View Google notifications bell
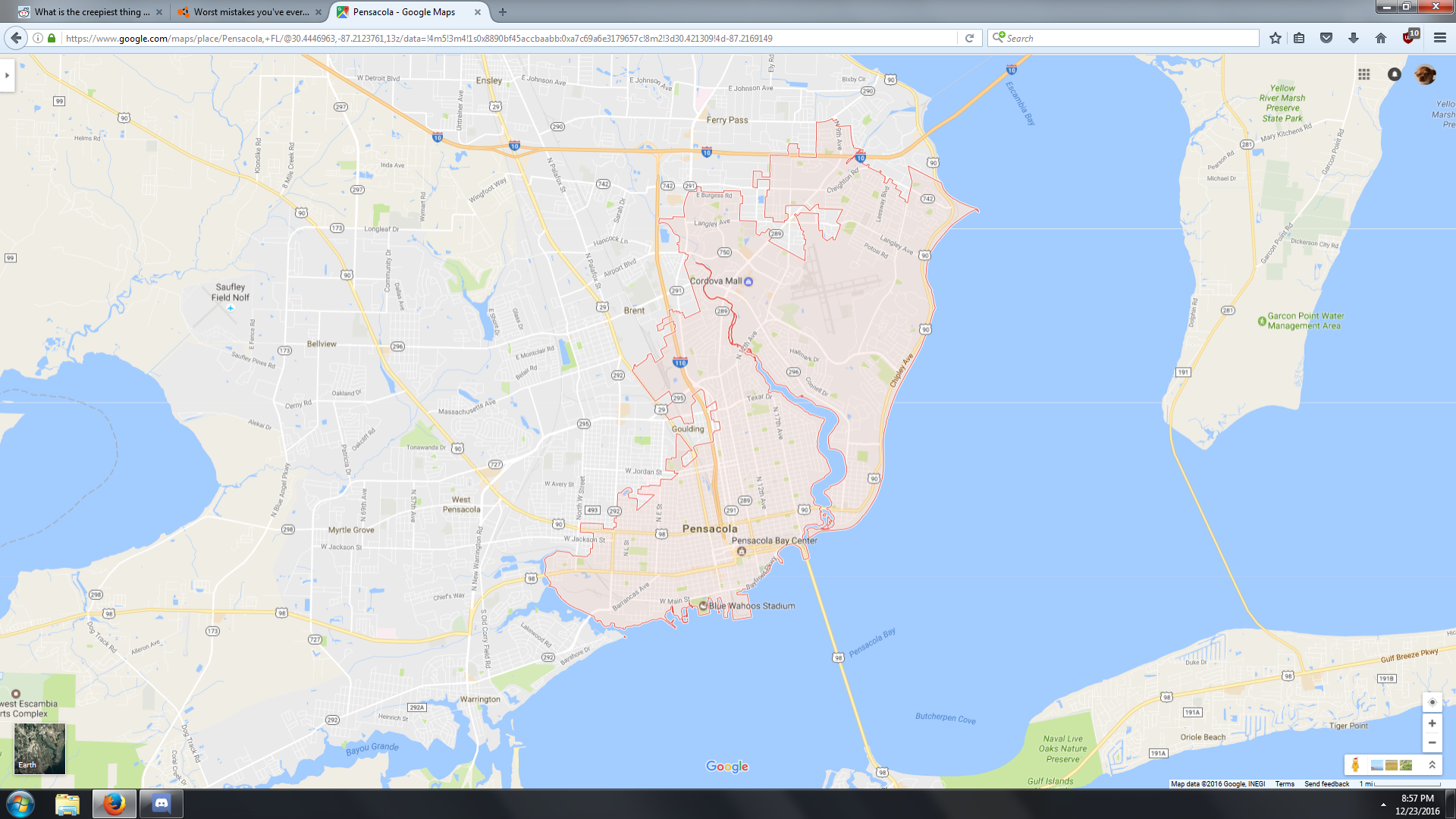 [1395, 74]
